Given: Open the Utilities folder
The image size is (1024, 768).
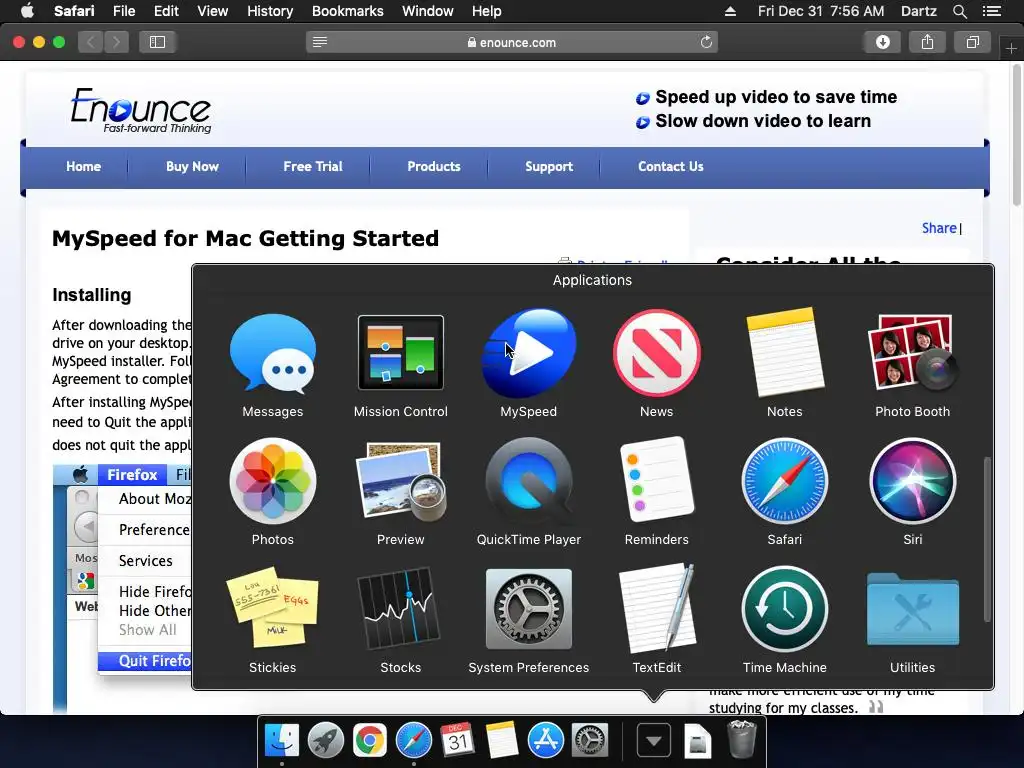Looking at the screenshot, I should pyautogui.click(x=912, y=609).
